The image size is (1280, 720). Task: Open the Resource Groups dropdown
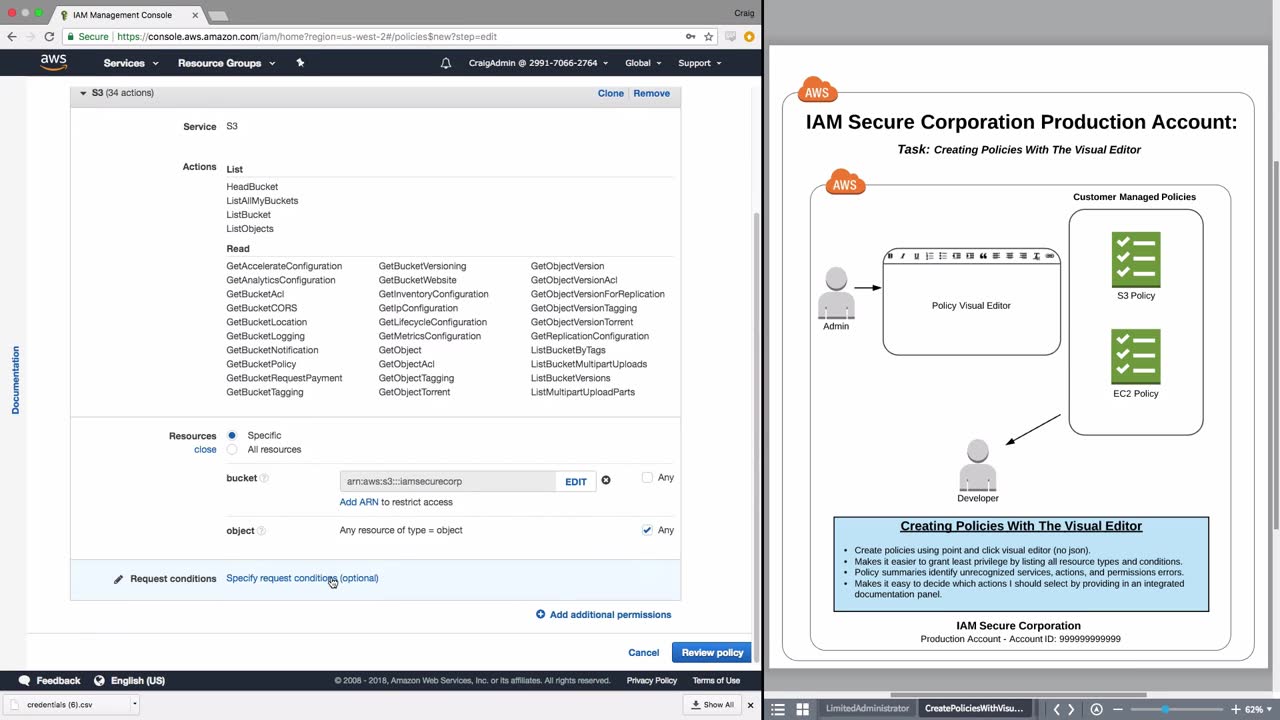pyautogui.click(x=226, y=63)
